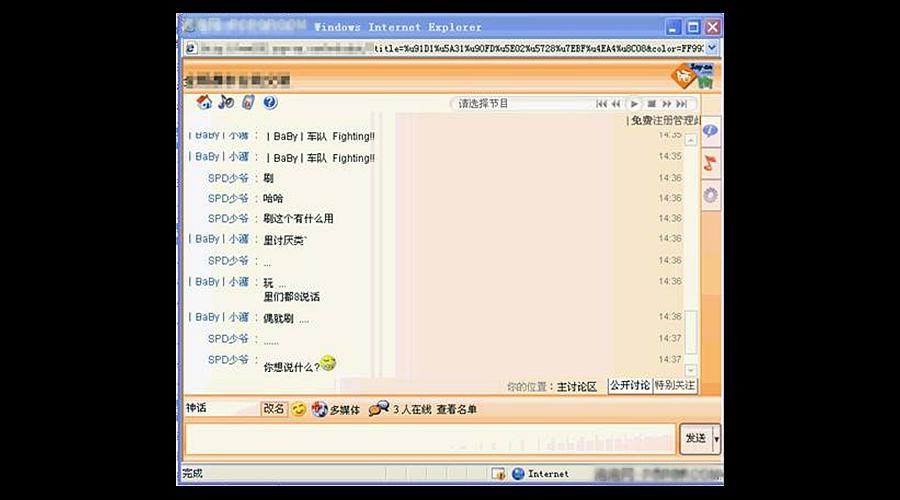This screenshot has width=900, height=500.
Task: Open the 查看名单 user list link
Action: [x=456, y=409]
